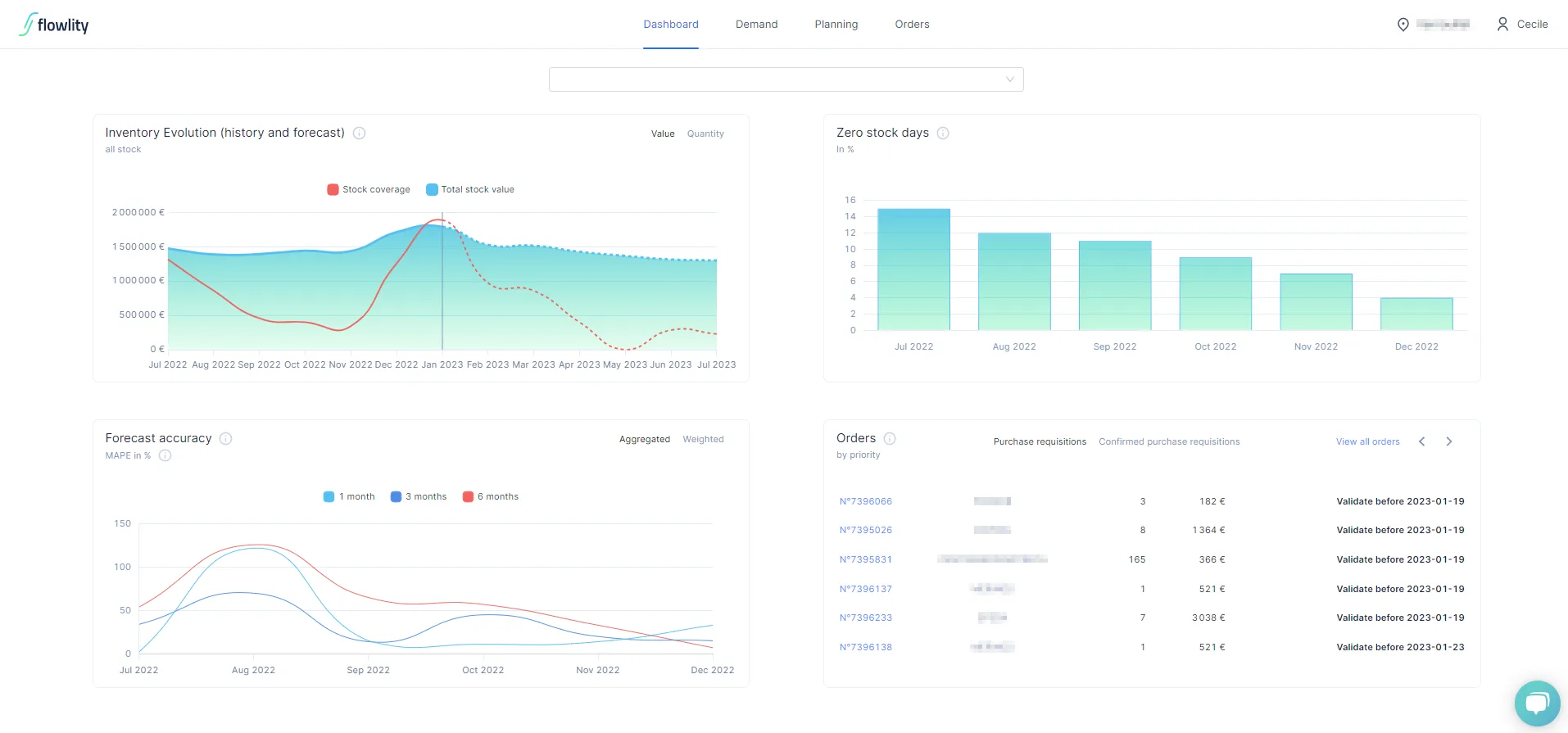Click the 182 € order amount
The width and height of the screenshot is (1568, 733).
click(1212, 501)
